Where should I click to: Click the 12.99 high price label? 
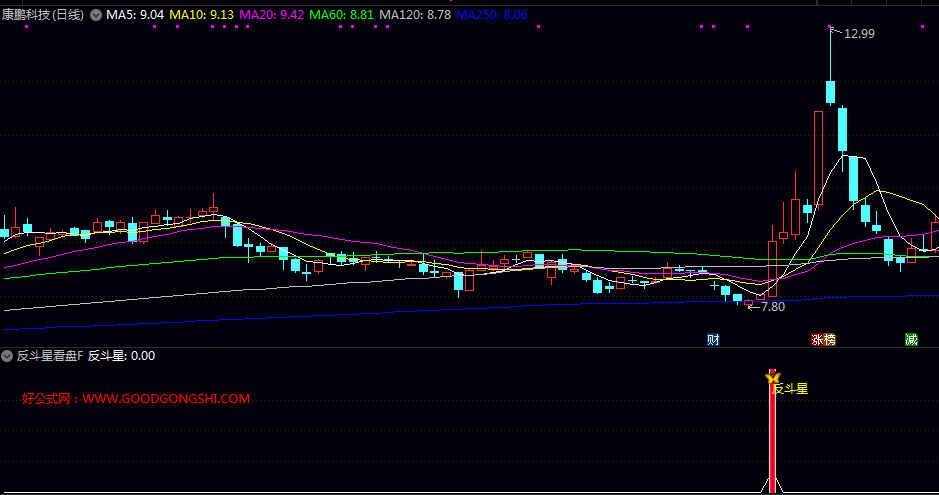click(859, 34)
